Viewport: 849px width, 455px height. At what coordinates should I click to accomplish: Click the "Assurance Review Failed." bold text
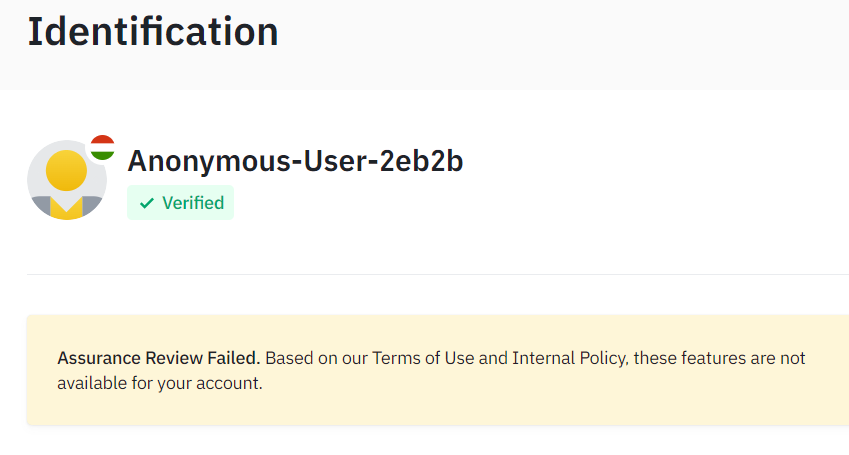pyautogui.click(x=158, y=358)
